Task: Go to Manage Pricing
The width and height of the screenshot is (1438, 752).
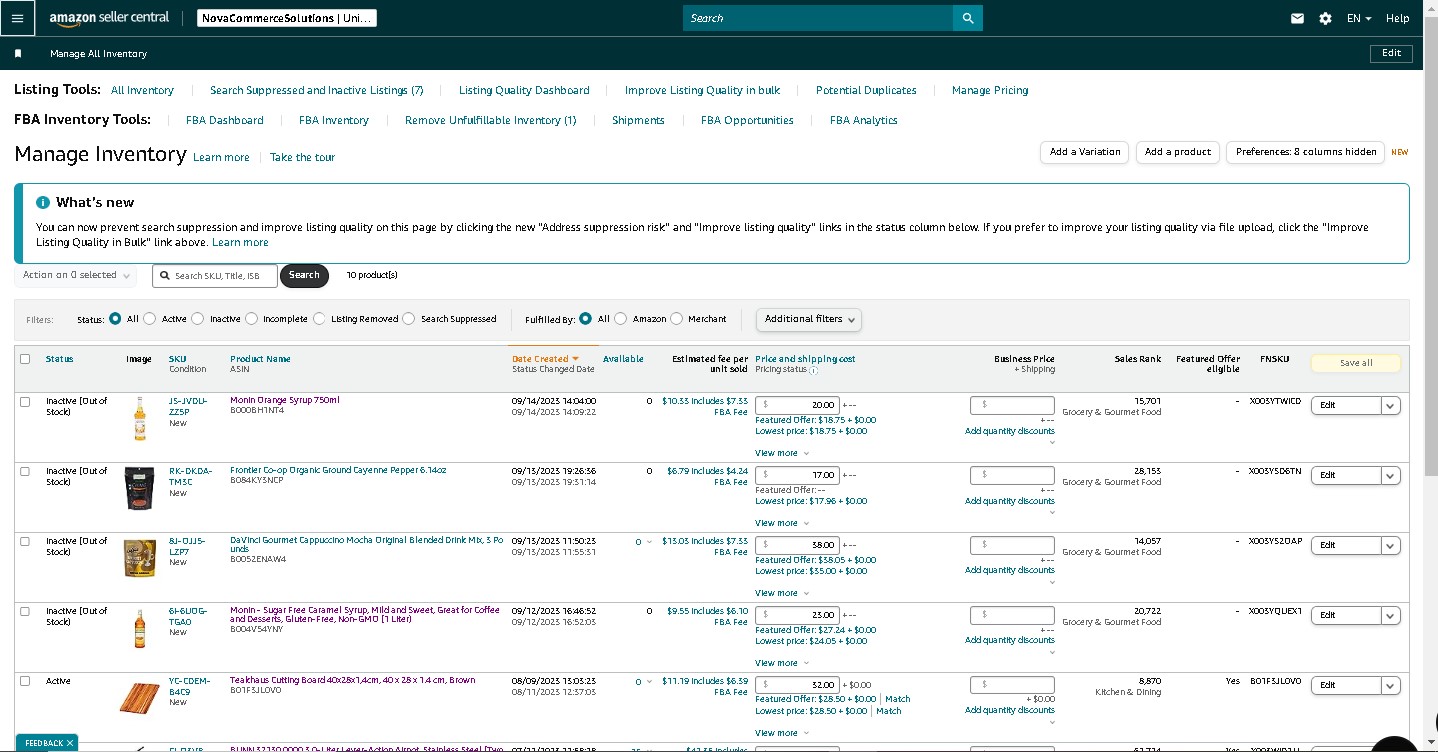Action: tap(990, 90)
